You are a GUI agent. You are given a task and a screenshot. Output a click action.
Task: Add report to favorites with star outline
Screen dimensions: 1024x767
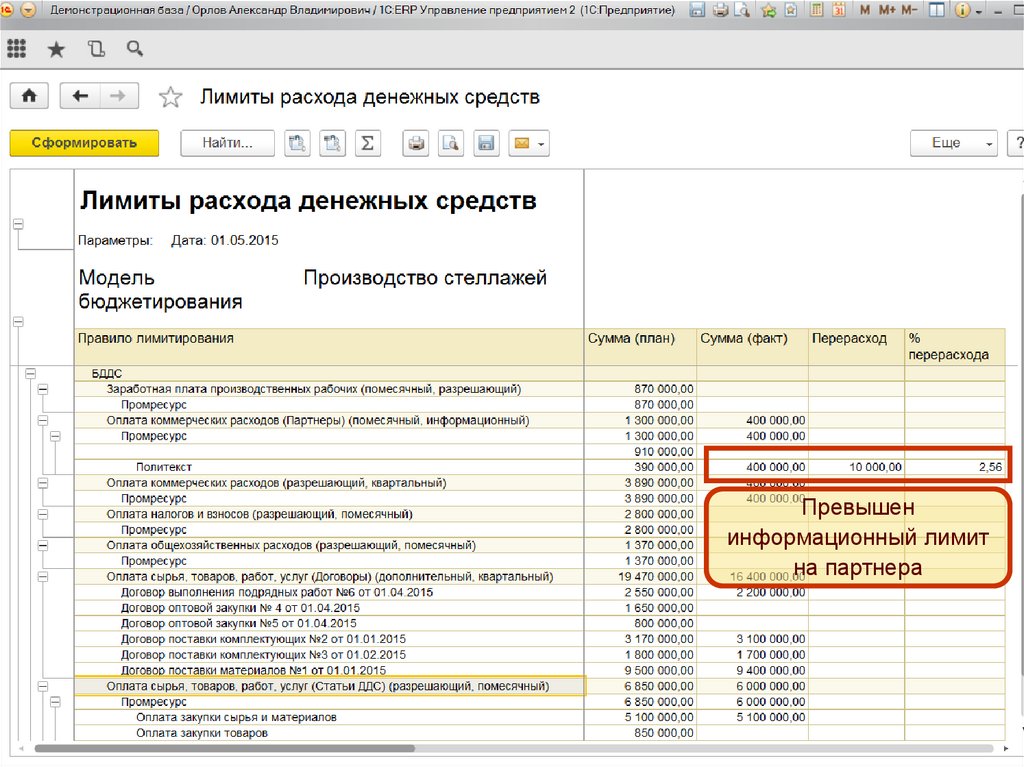click(171, 97)
